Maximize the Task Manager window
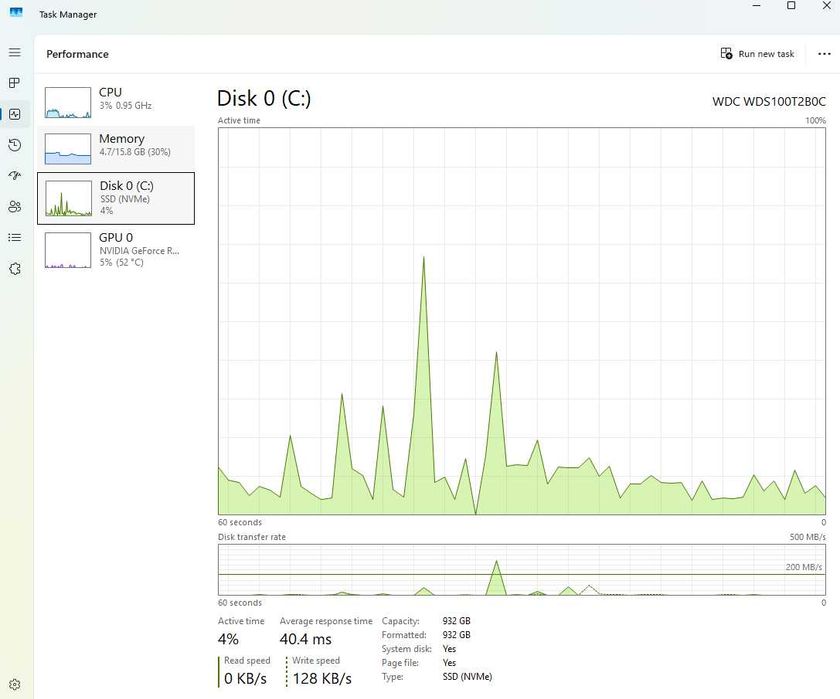The width and height of the screenshot is (840, 699). (x=791, y=6)
